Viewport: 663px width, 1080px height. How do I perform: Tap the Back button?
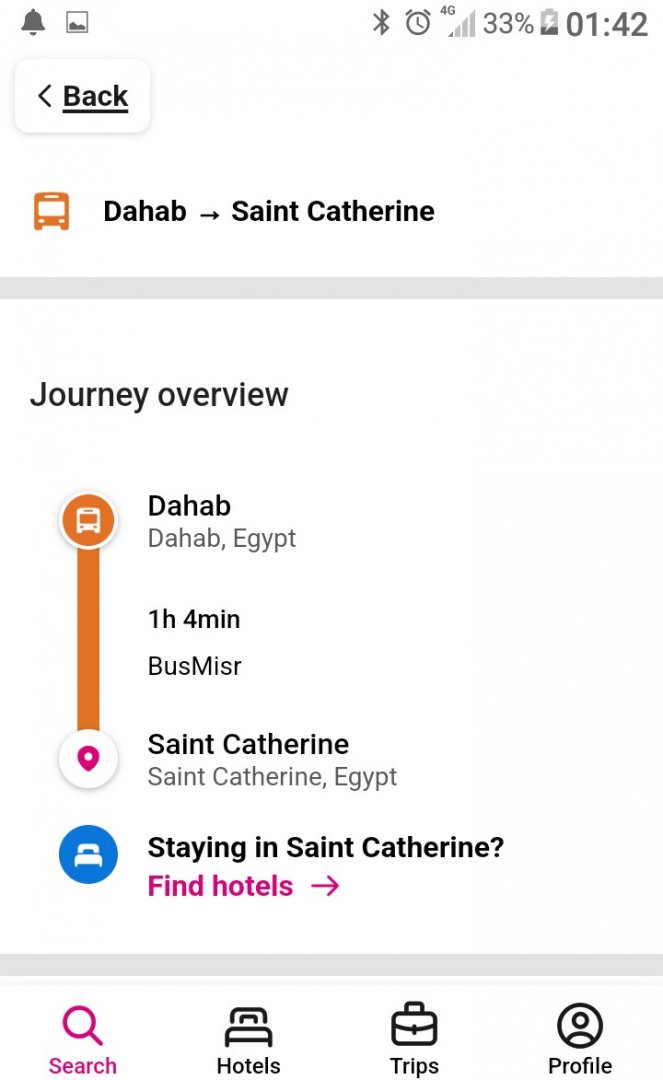(82, 96)
